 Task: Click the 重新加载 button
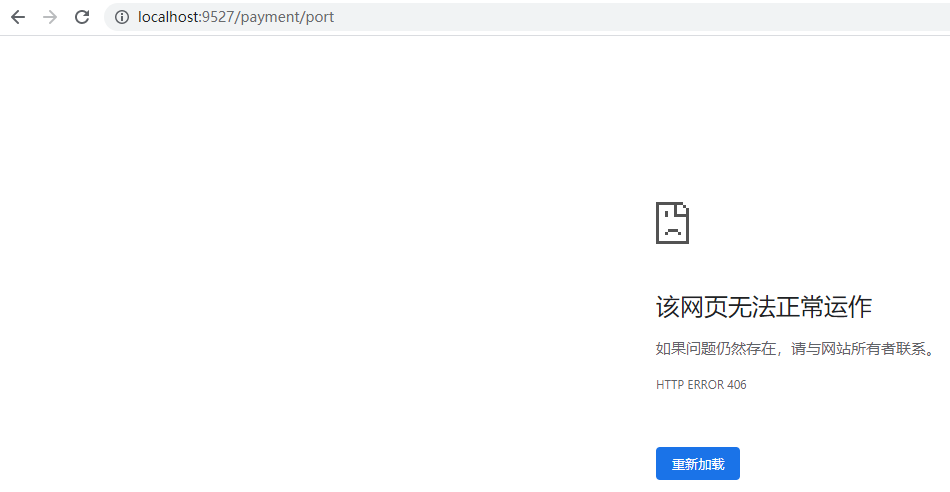pyautogui.click(x=697, y=464)
